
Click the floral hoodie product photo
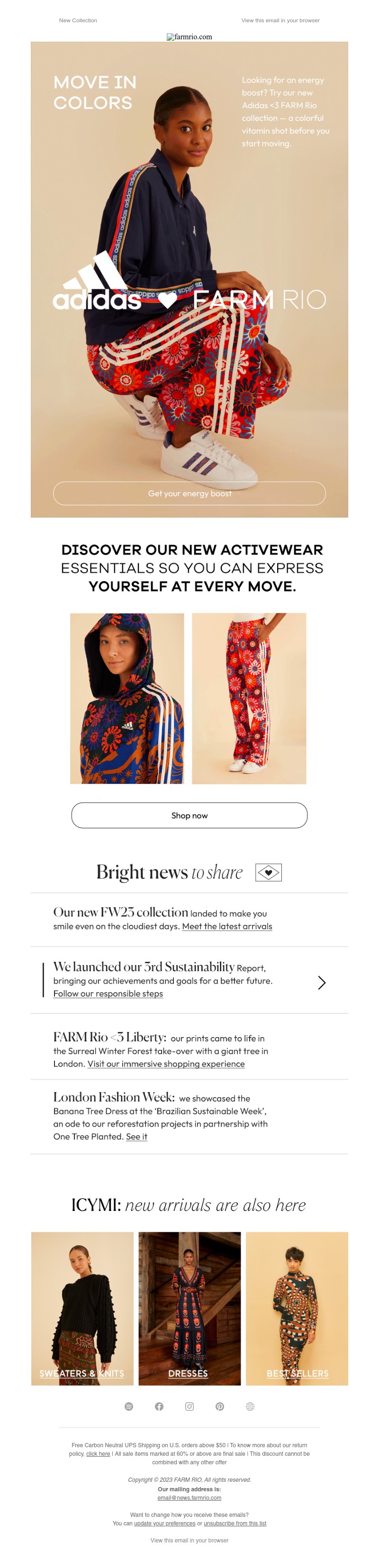[127, 698]
